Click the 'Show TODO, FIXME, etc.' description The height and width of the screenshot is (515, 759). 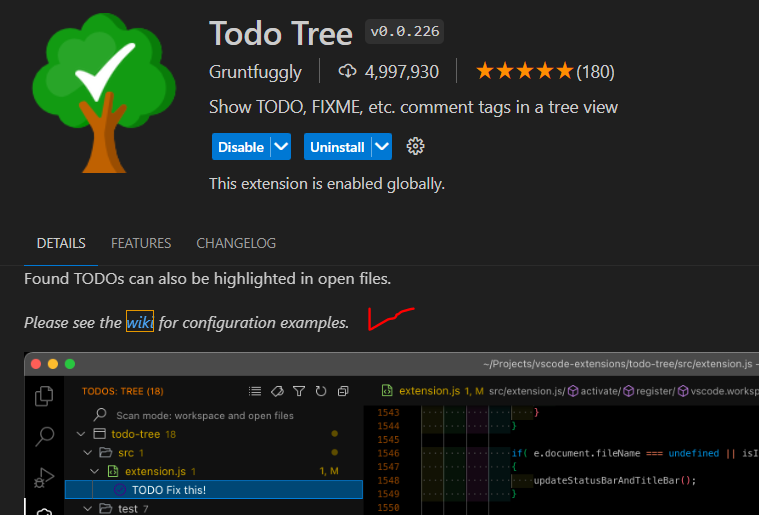click(413, 107)
